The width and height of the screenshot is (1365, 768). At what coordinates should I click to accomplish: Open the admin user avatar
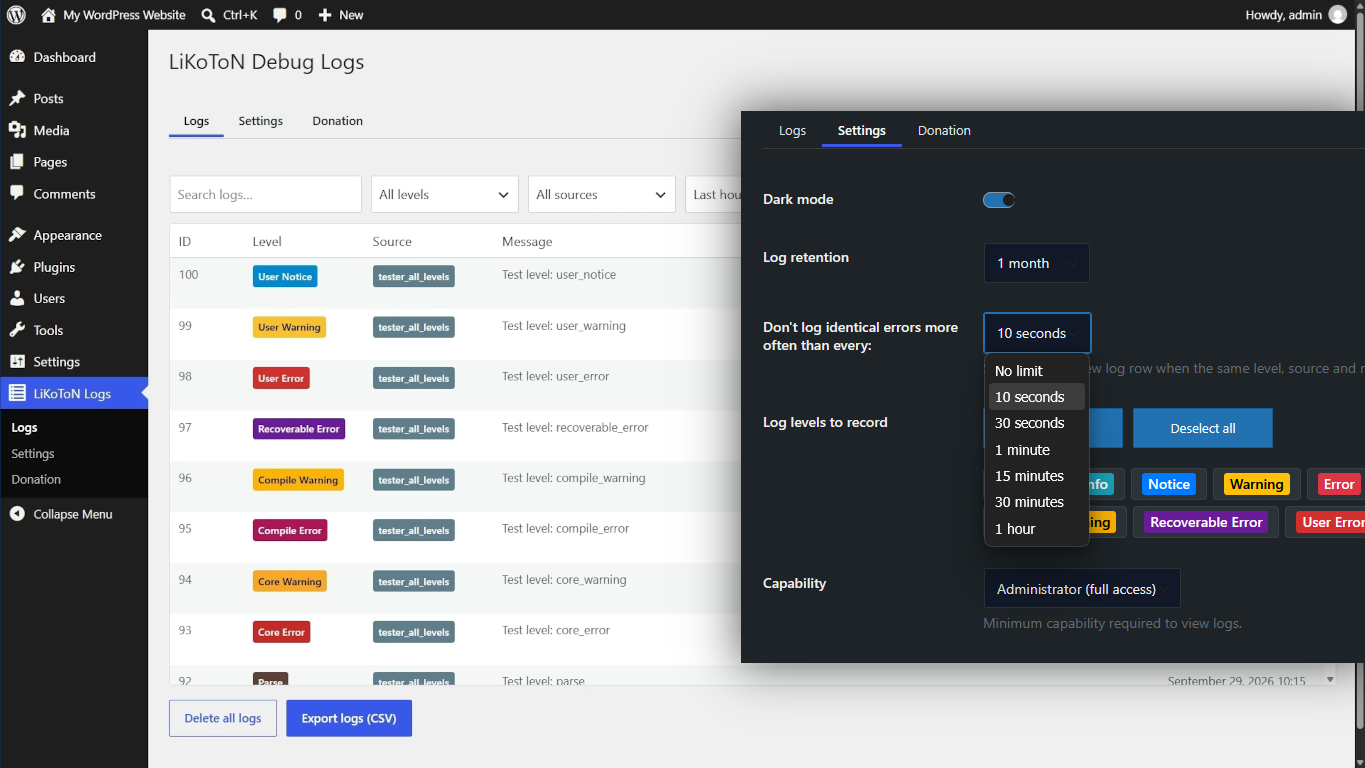(x=1338, y=15)
